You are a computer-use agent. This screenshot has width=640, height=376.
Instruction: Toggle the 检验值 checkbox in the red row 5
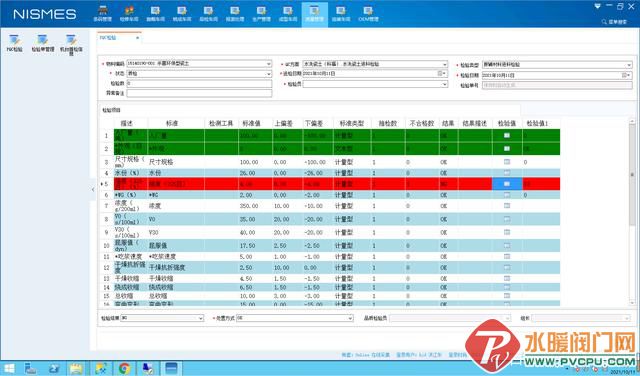507,184
